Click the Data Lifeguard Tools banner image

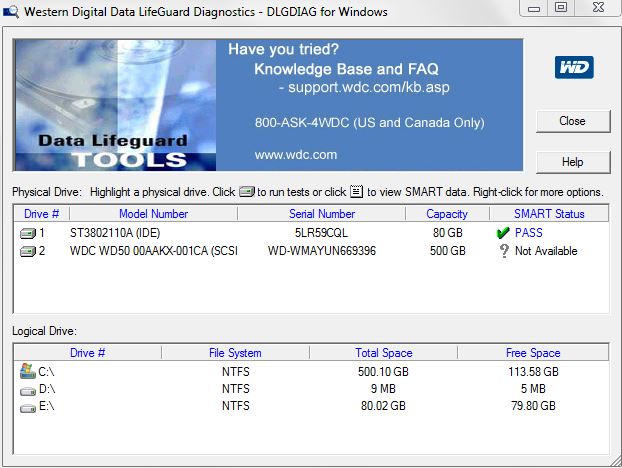[115, 105]
